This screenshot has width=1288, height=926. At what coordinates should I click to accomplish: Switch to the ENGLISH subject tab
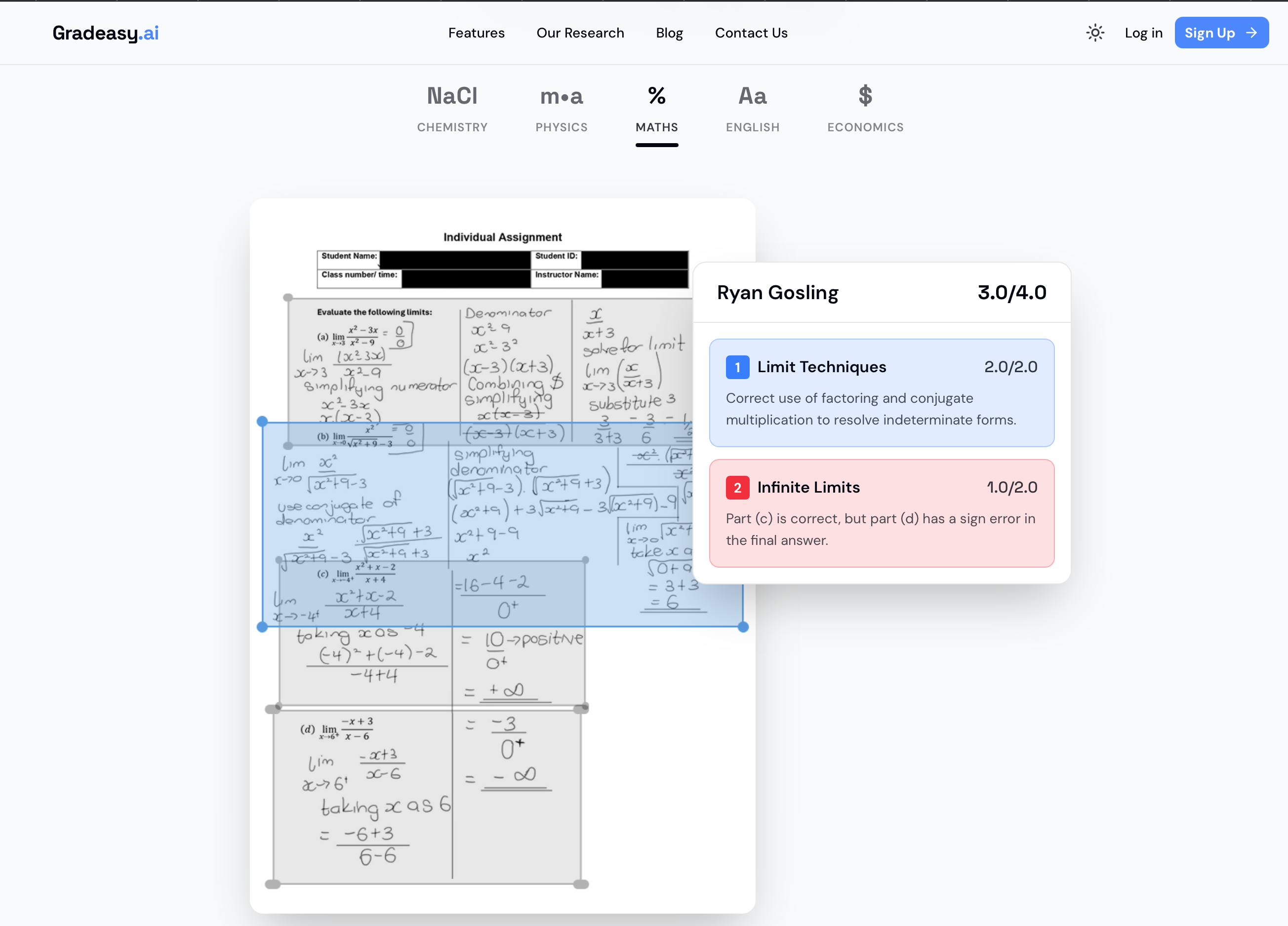tap(753, 127)
